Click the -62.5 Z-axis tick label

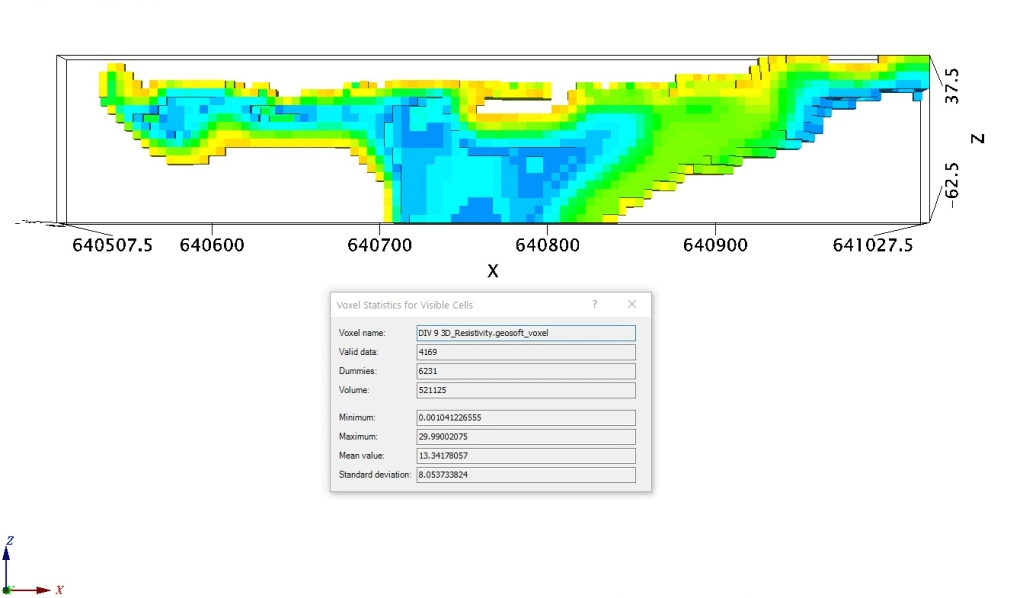953,182
